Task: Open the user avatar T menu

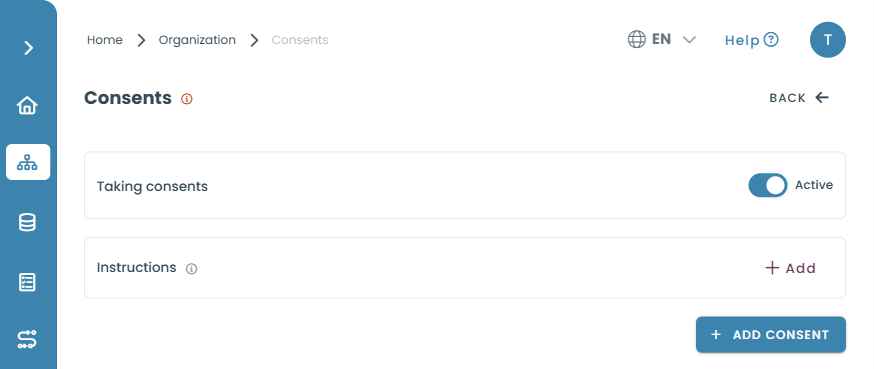Action: coord(828,40)
